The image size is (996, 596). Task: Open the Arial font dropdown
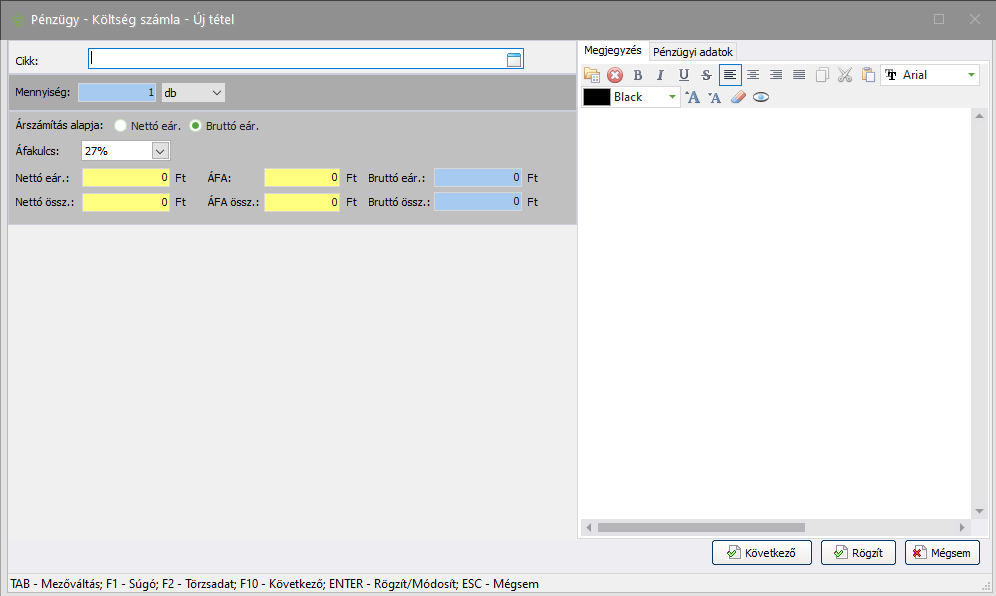[x=970, y=75]
